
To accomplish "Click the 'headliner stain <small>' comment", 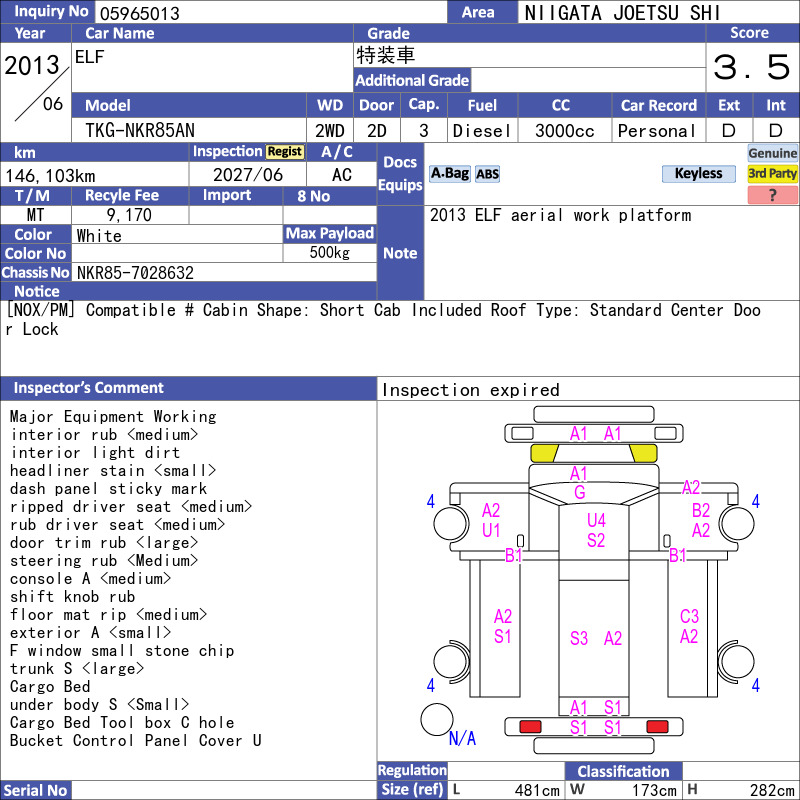I will click(x=113, y=470).
